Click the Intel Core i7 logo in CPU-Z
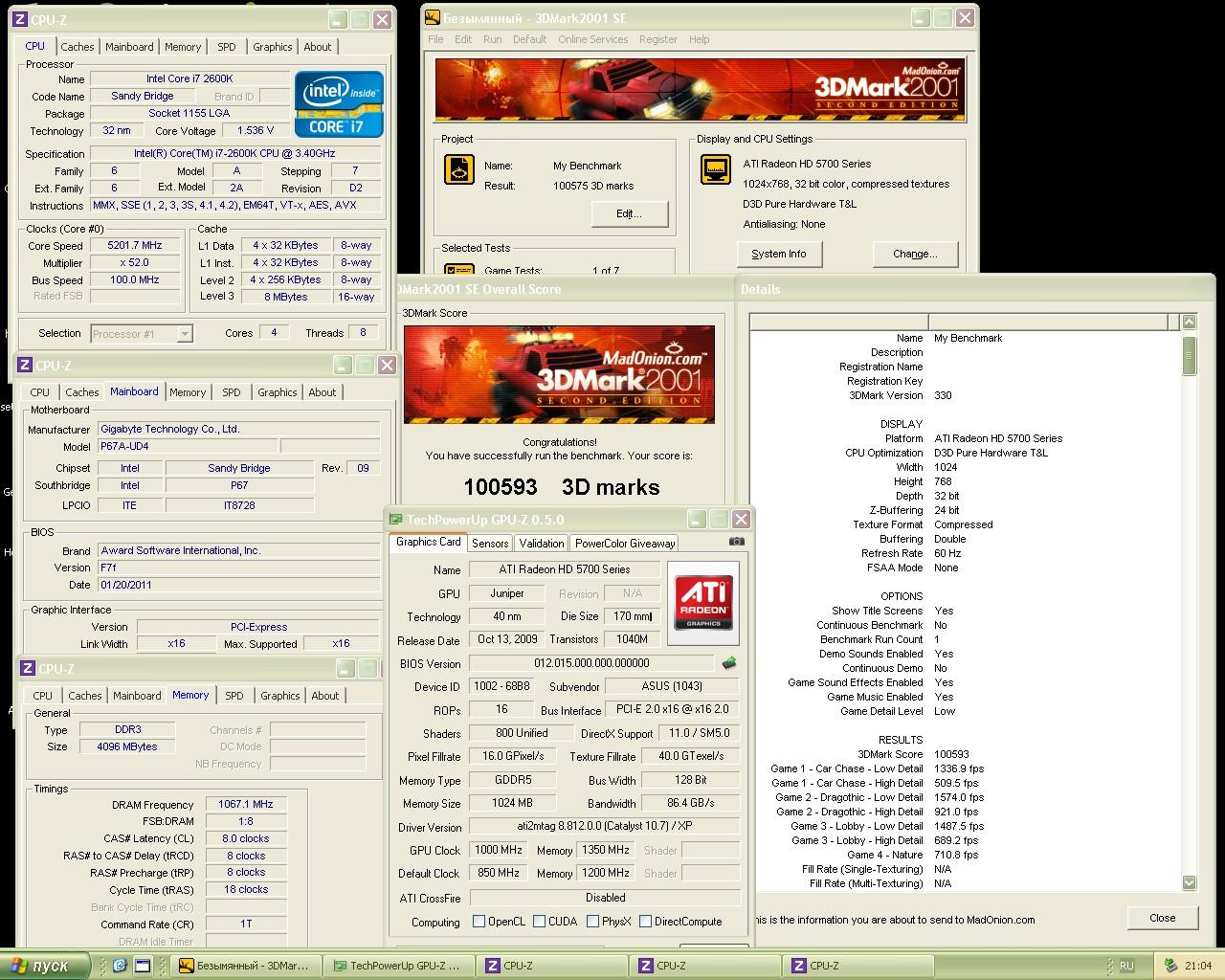 339,103
